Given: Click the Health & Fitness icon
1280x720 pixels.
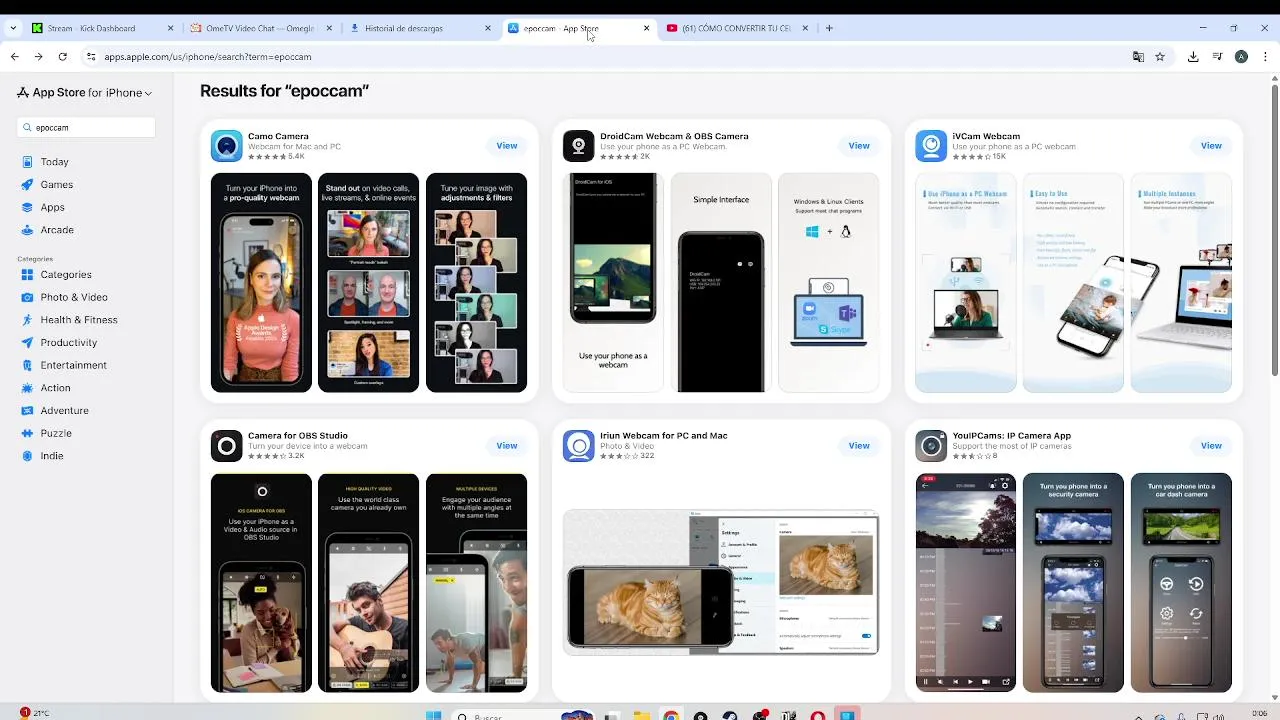Looking at the screenshot, I should (x=27, y=320).
